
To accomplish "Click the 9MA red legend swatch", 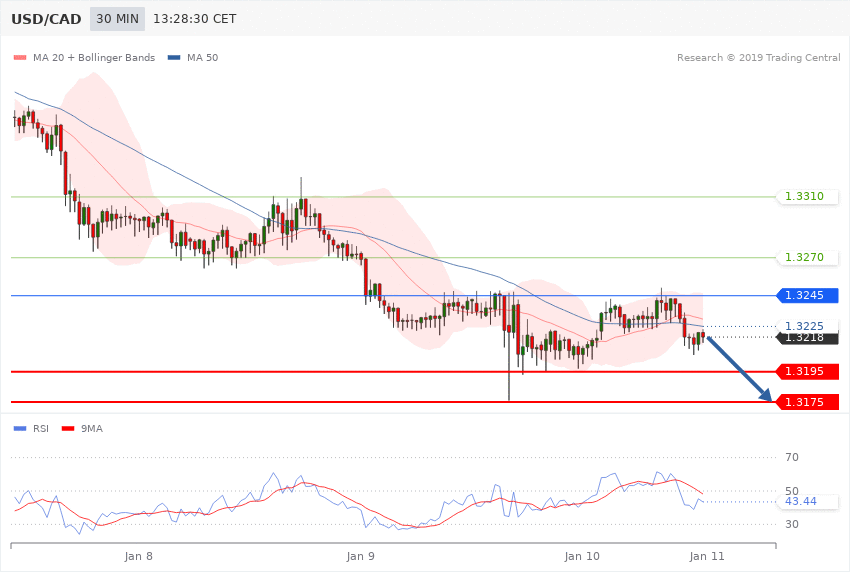I will 68,429.
